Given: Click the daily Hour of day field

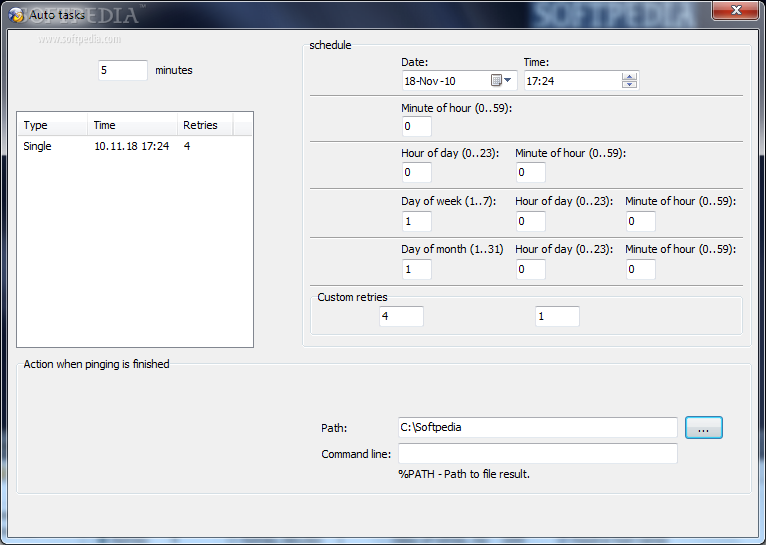Looking at the screenshot, I should [x=417, y=172].
